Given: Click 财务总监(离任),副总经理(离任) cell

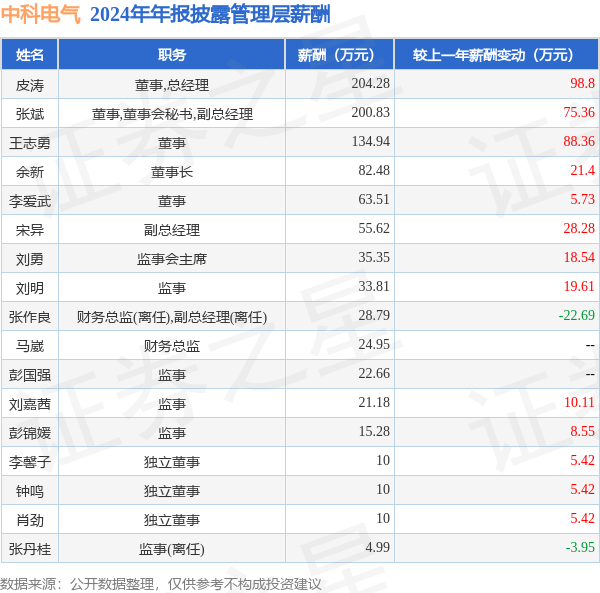Looking at the screenshot, I should coord(172,317).
